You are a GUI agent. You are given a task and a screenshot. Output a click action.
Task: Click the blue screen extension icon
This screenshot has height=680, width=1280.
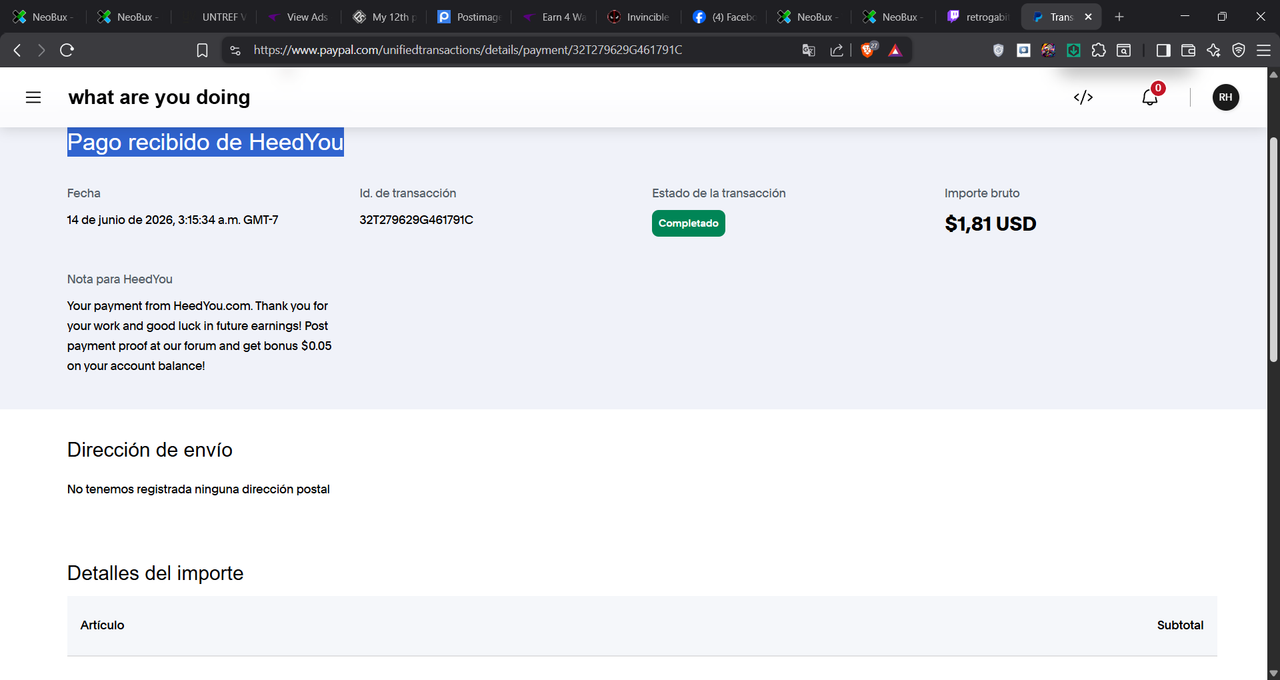(1023, 50)
